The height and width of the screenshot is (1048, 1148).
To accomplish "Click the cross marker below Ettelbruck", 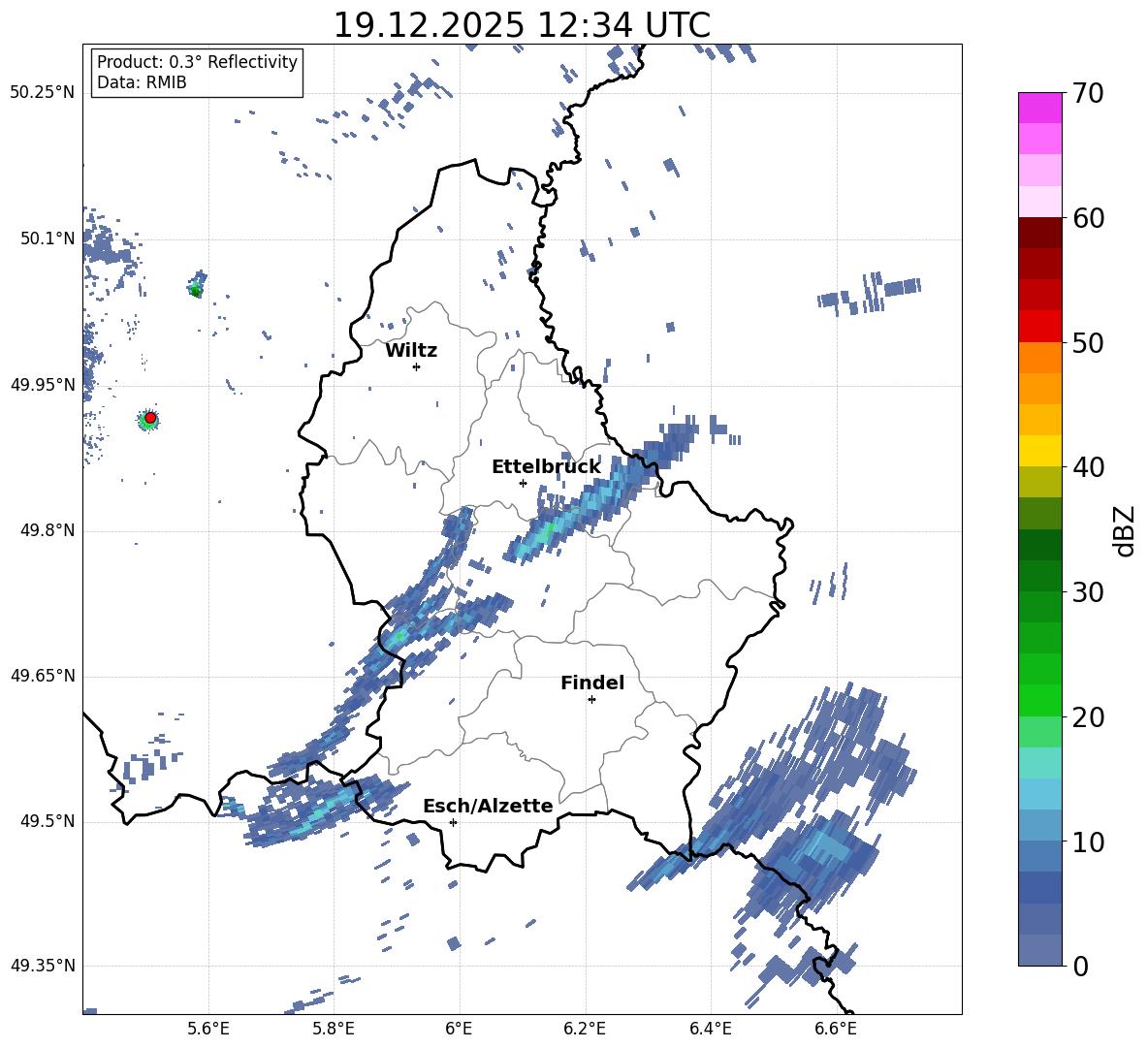I will coord(523,483).
